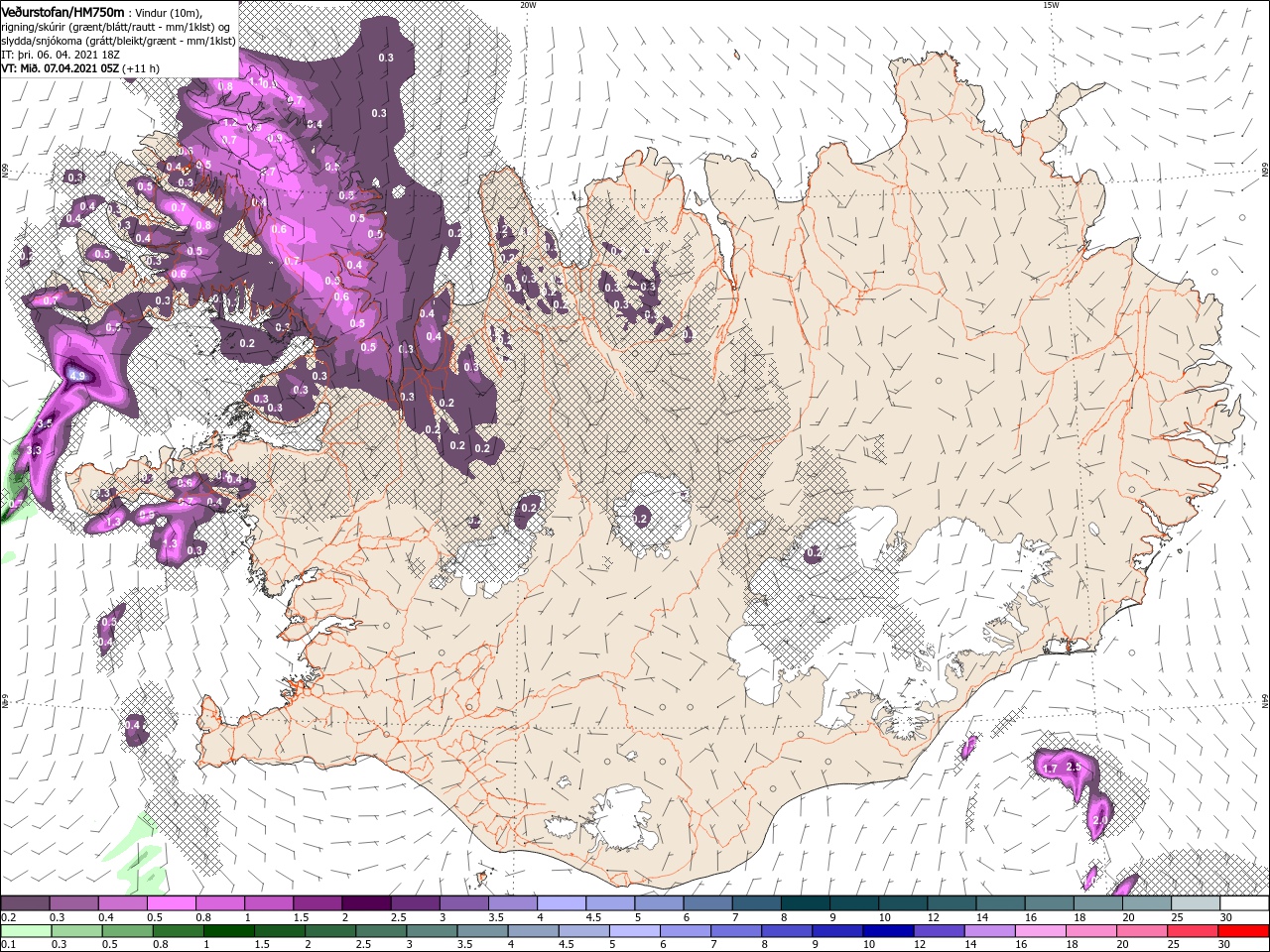Pick lower legend swatch between 5 and 6
Viewport: 1270px width, 952px height.
635,931
